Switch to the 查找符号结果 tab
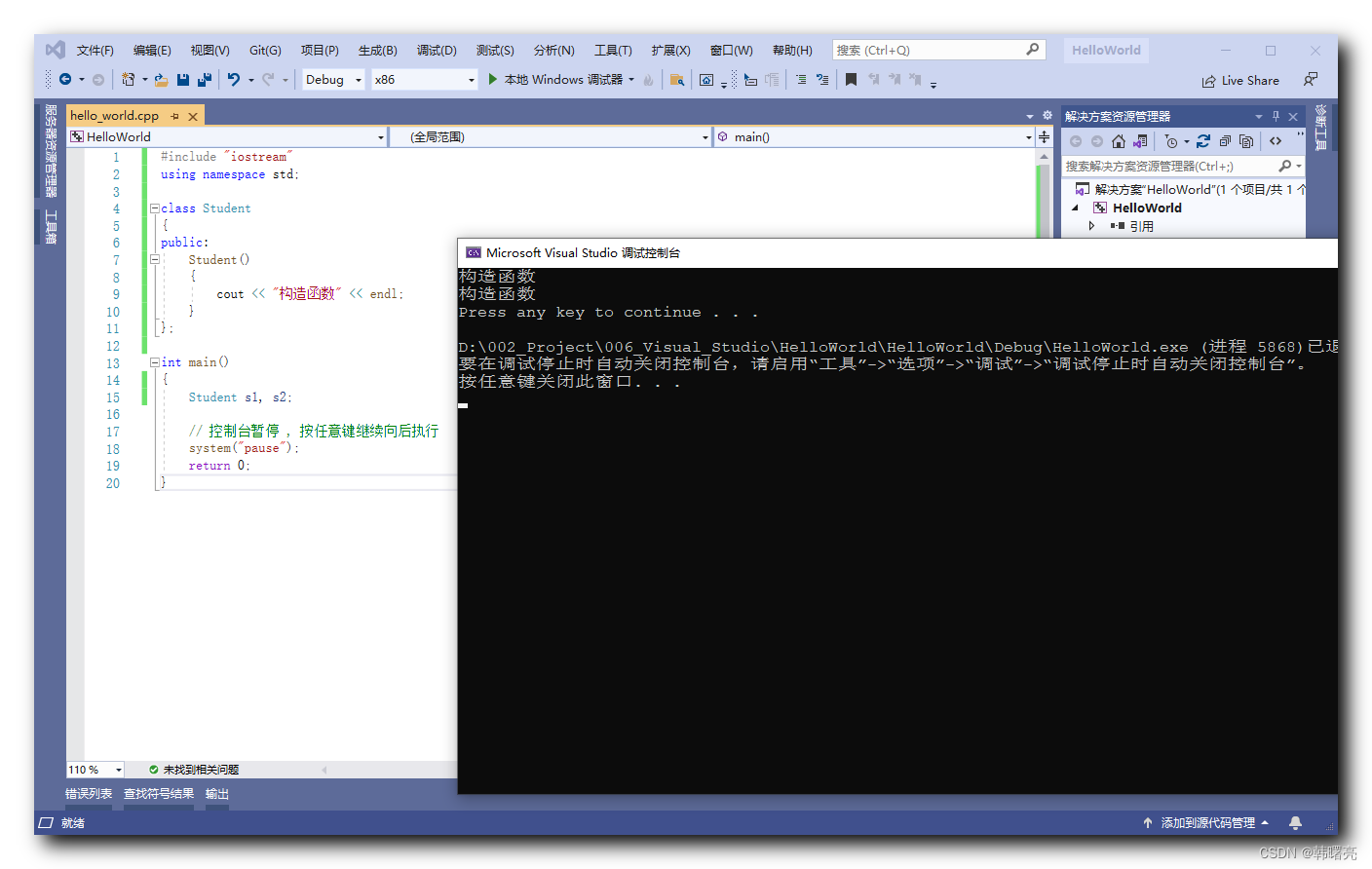The image size is (1372, 869). pos(159,794)
